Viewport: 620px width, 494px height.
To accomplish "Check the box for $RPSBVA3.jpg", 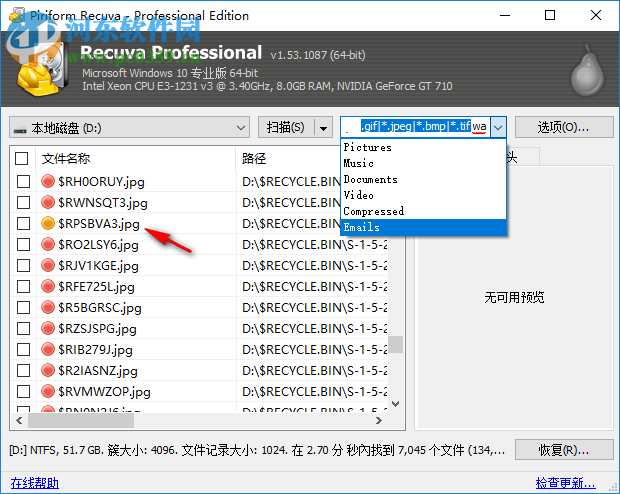I will coord(23,223).
